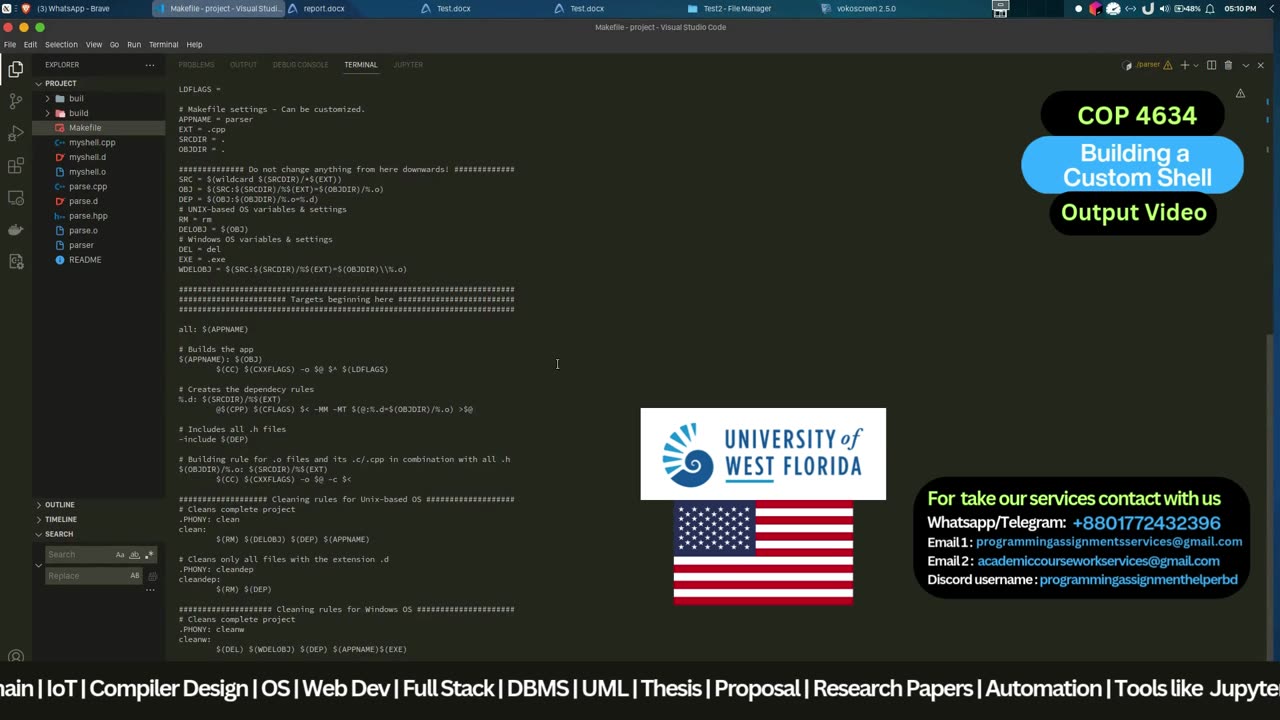Replace all with the replace-all icon
This screenshot has height=720, width=1280.
tap(152, 576)
